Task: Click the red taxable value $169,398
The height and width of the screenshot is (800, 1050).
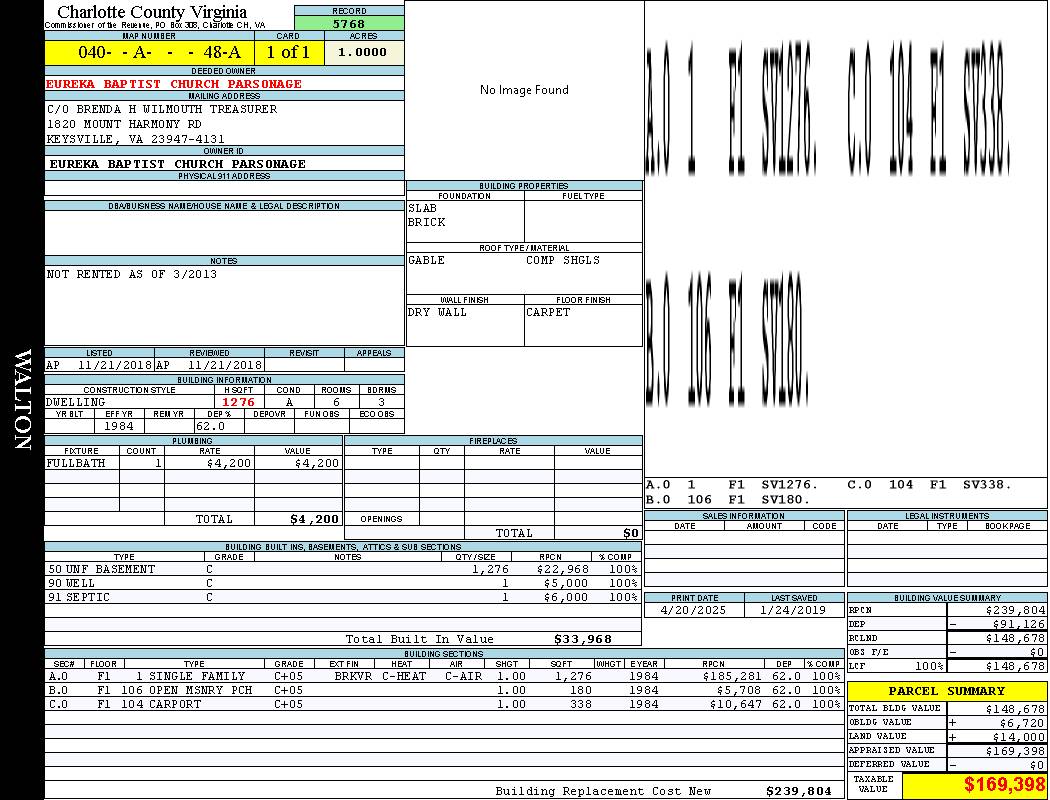Action: click(1003, 785)
